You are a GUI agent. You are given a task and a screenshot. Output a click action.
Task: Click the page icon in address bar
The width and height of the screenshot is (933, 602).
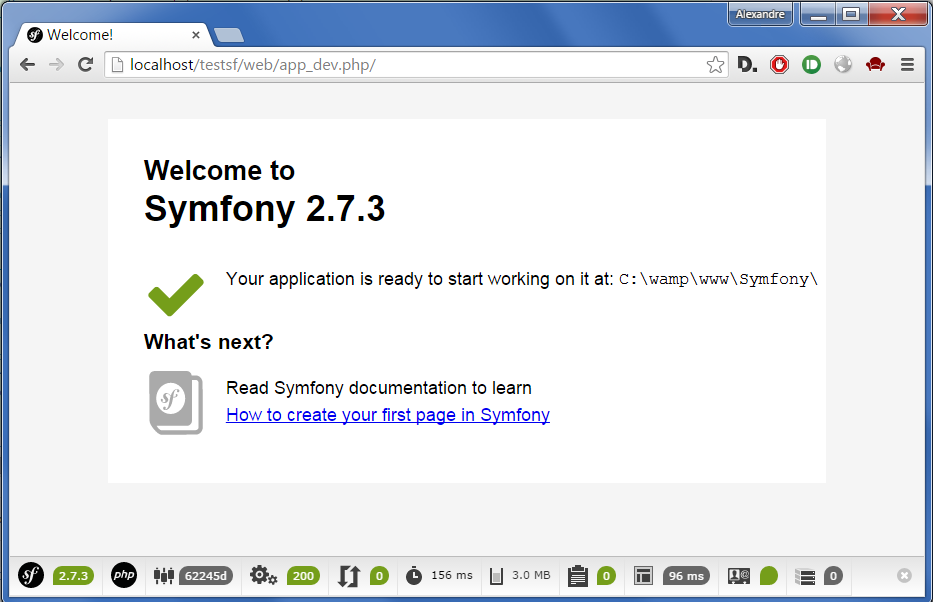[x=118, y=64]
